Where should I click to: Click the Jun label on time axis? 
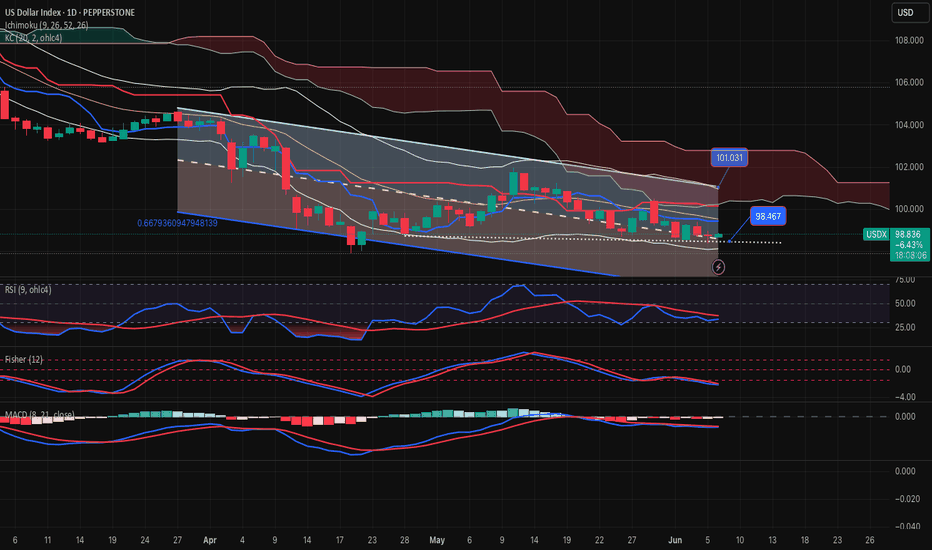tap(675, 540)
